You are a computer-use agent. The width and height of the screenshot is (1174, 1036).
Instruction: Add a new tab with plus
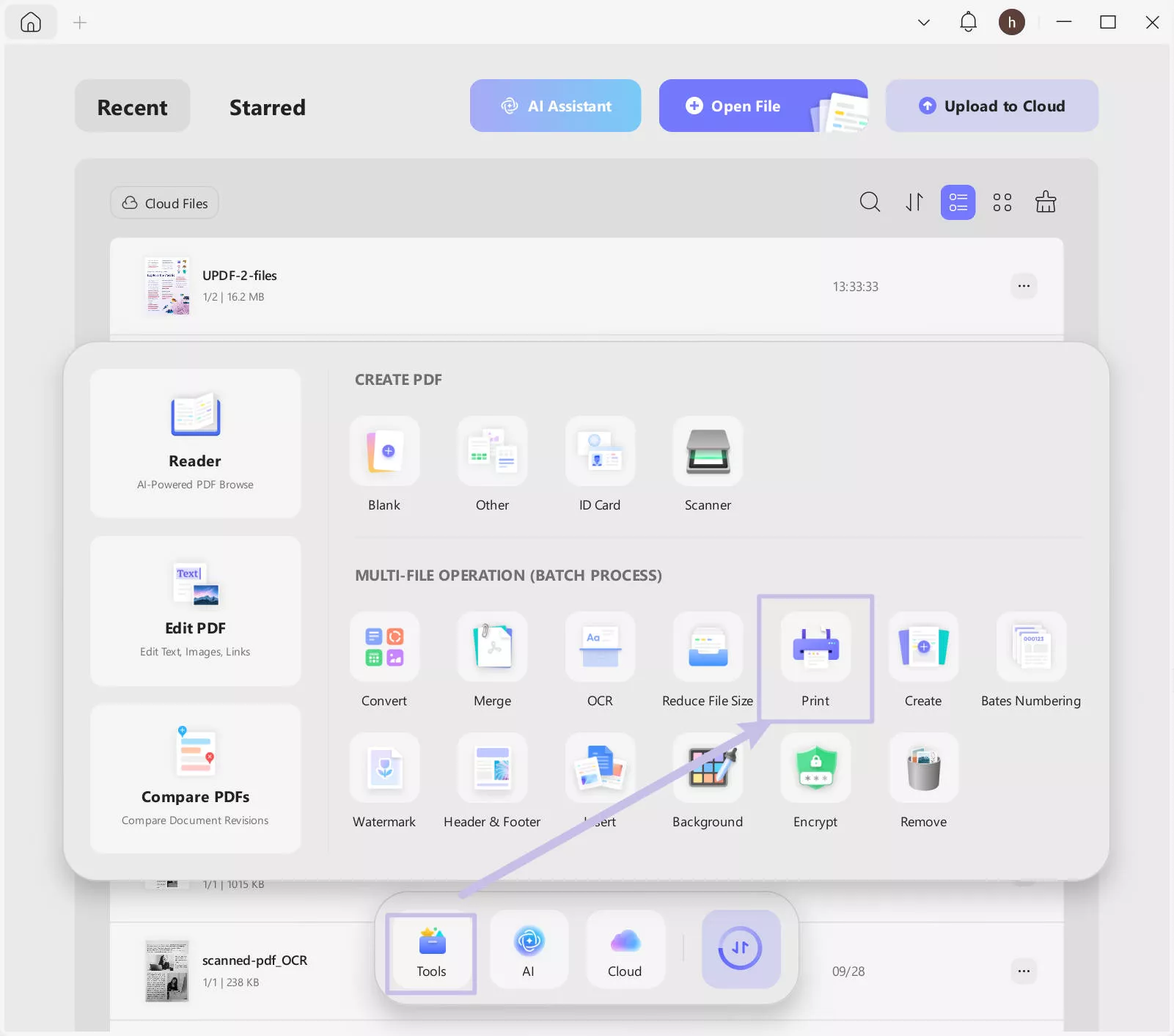coord(80,23)
